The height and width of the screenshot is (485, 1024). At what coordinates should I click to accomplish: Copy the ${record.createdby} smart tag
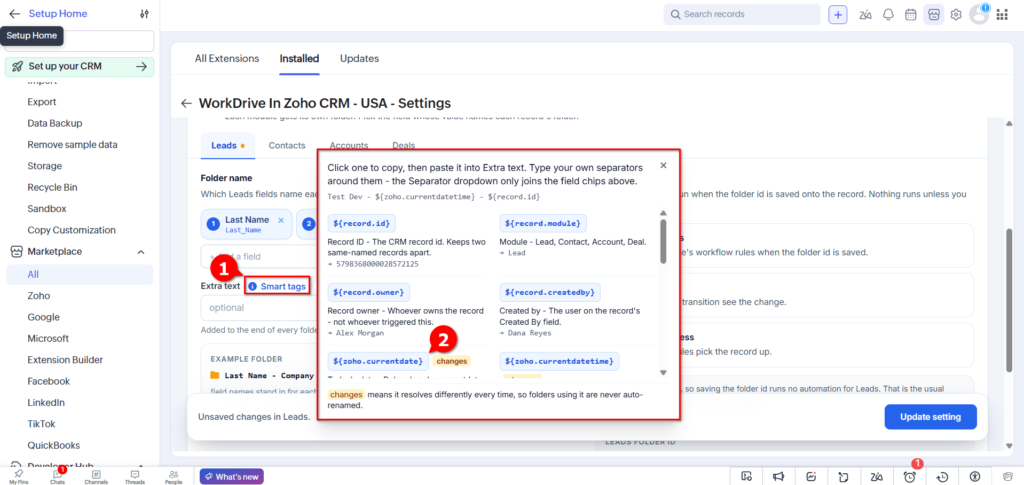pyautogui.click(x=550, y=291)
